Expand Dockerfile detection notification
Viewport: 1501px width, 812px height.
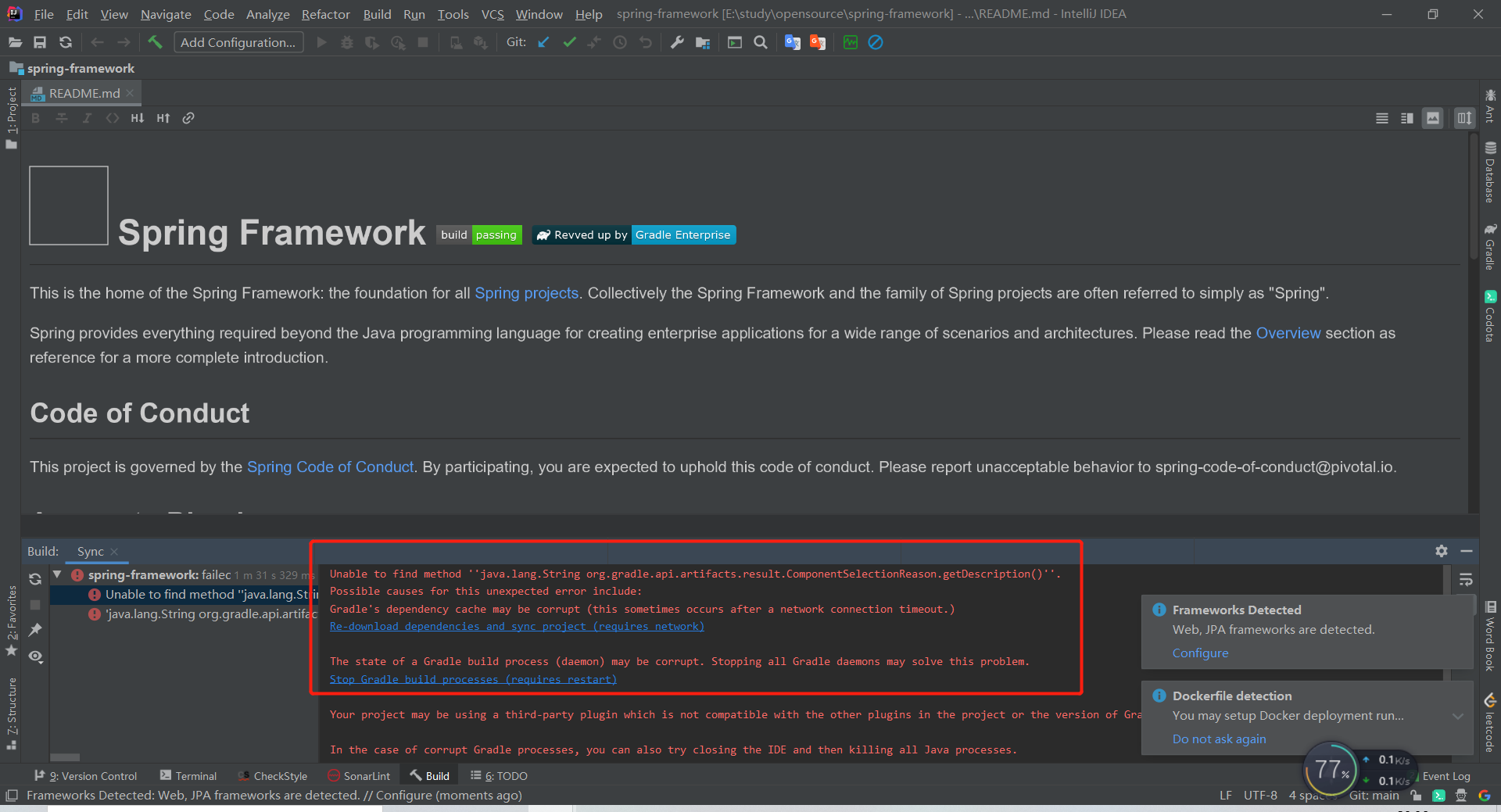[1458, 716]
